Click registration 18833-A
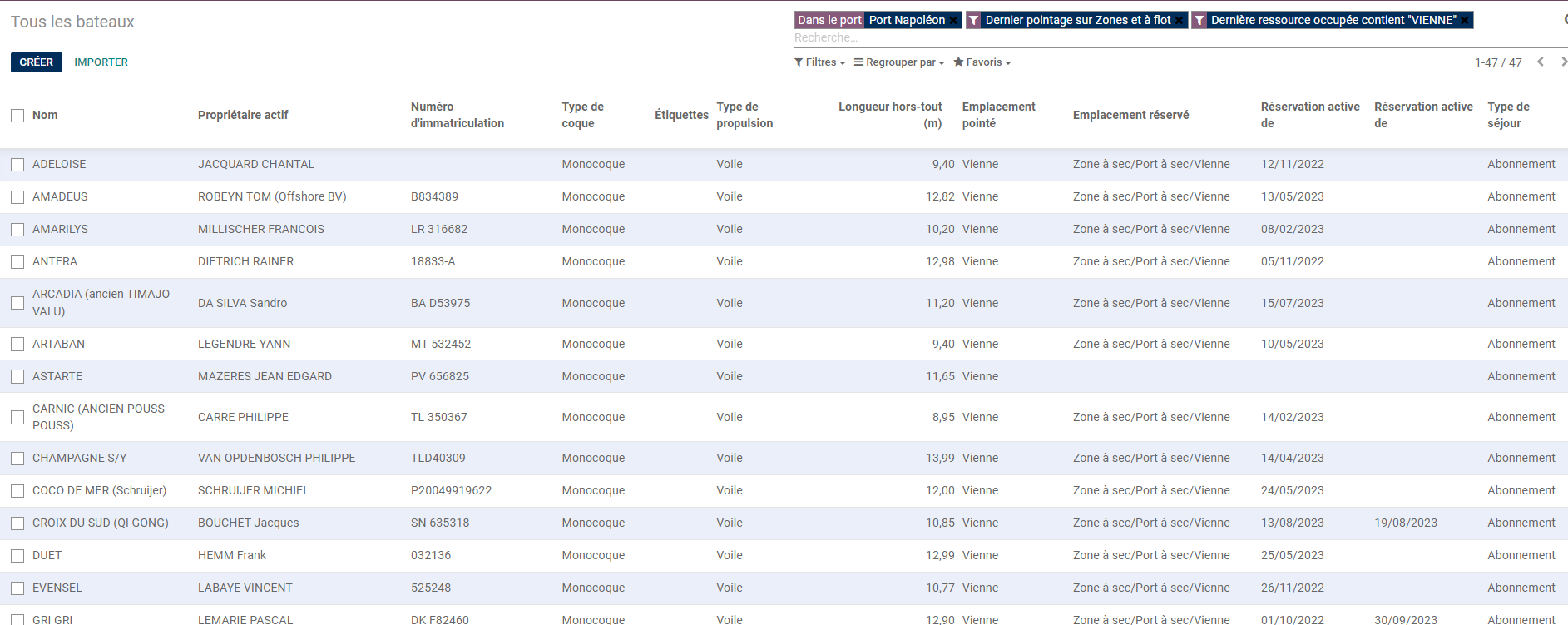The width and height of the screenshot is (1568, 625). 433,261
